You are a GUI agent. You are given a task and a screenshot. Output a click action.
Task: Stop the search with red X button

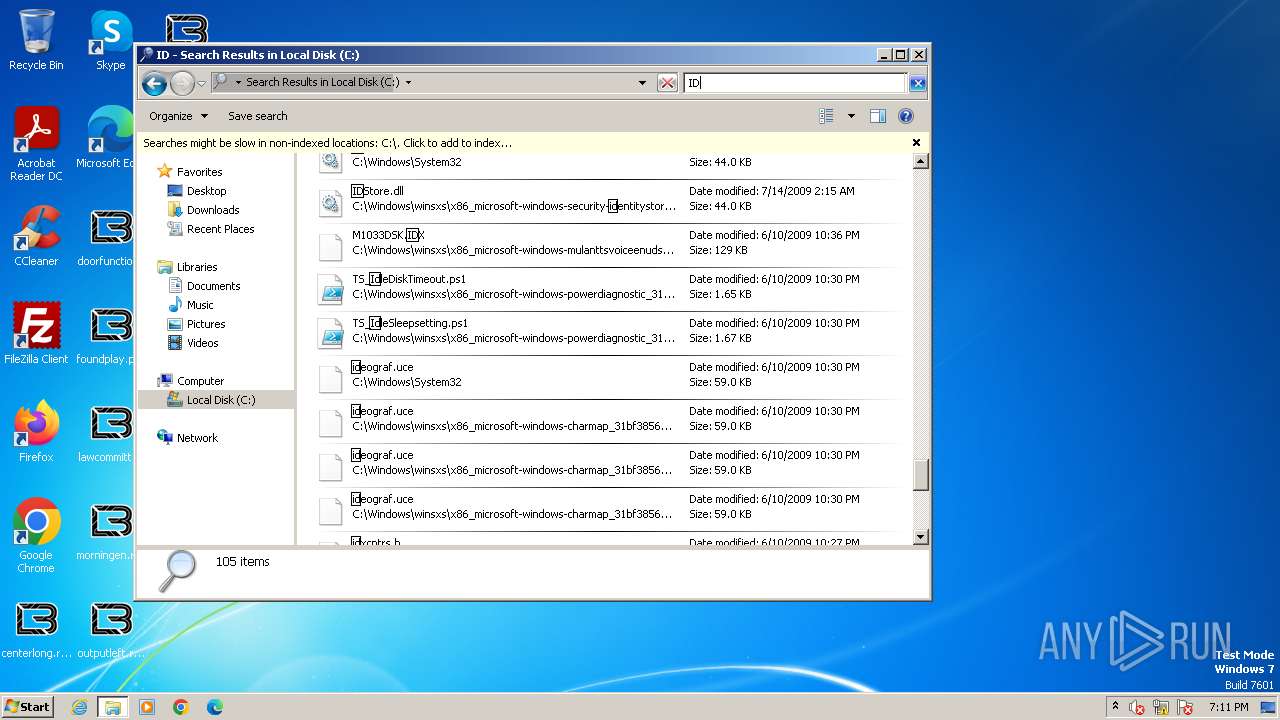click(x=667, y=83)
